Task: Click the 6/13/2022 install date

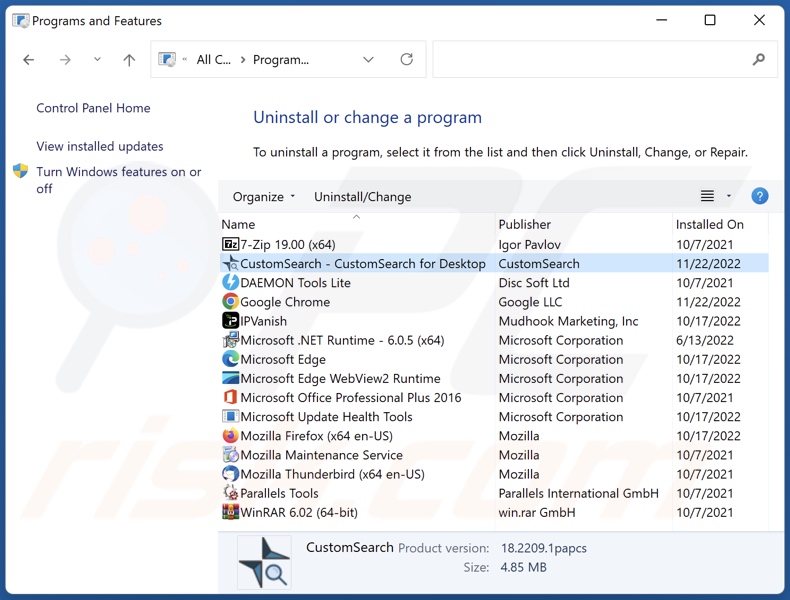Action: [x=704, y=340]
